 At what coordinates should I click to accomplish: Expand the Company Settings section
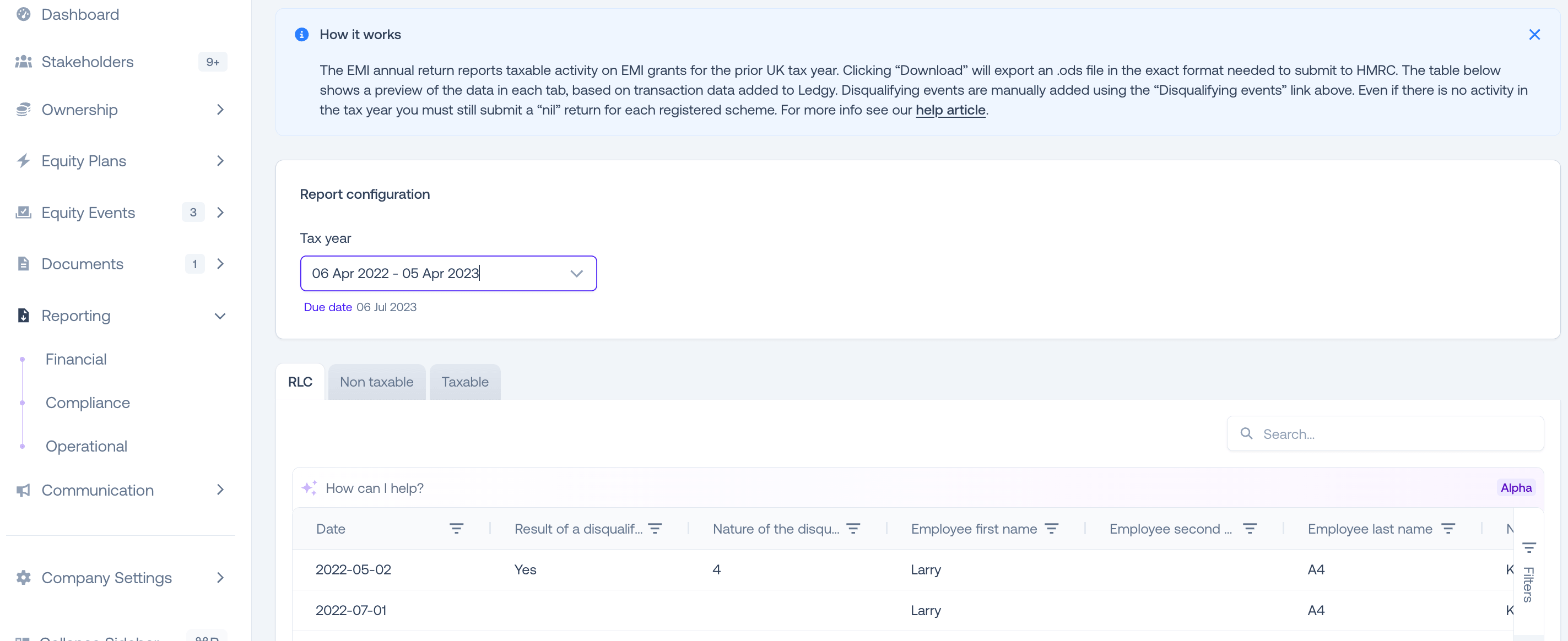(x=220, y=577)
